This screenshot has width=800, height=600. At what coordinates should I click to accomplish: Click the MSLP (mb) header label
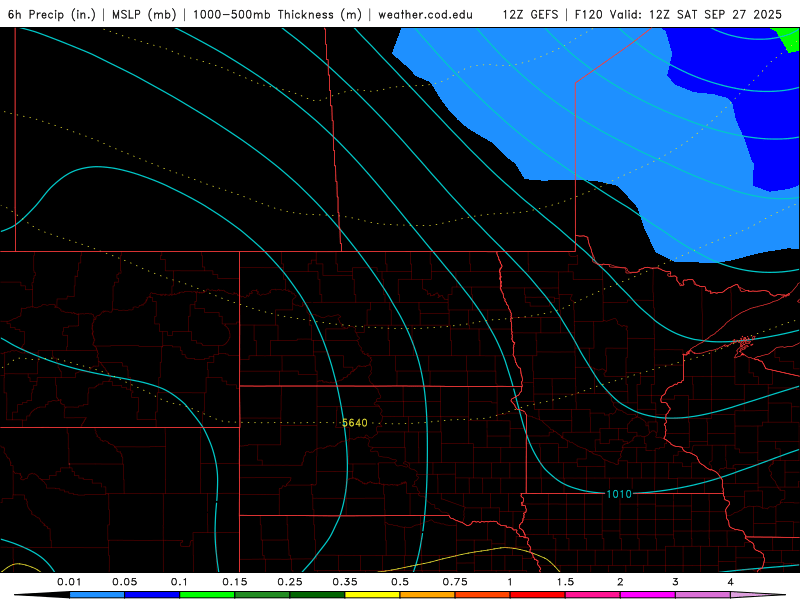click(142, 15)
